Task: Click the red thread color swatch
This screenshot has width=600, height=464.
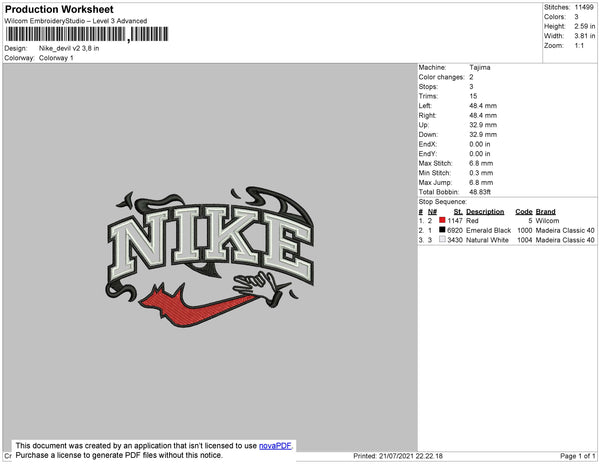Action: coord(442,220)
